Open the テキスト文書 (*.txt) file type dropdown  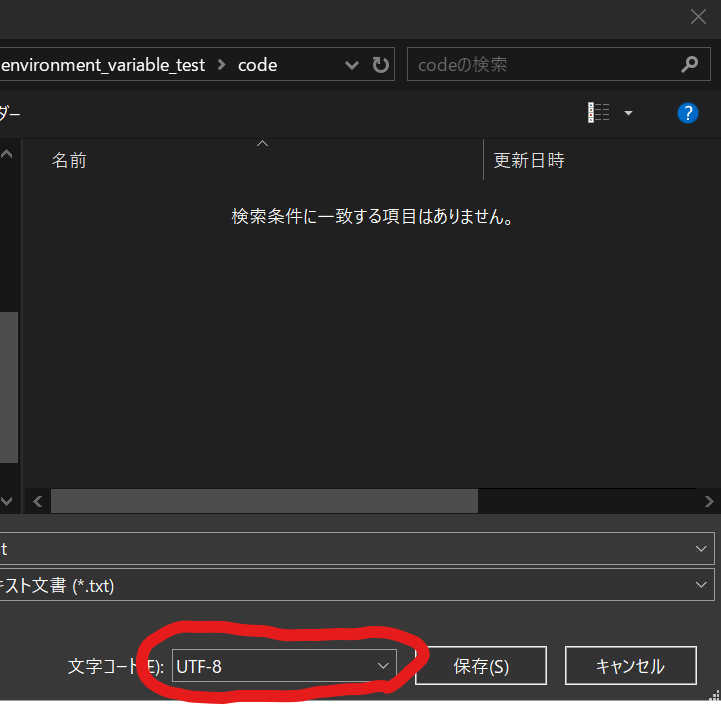coord(357,585)
